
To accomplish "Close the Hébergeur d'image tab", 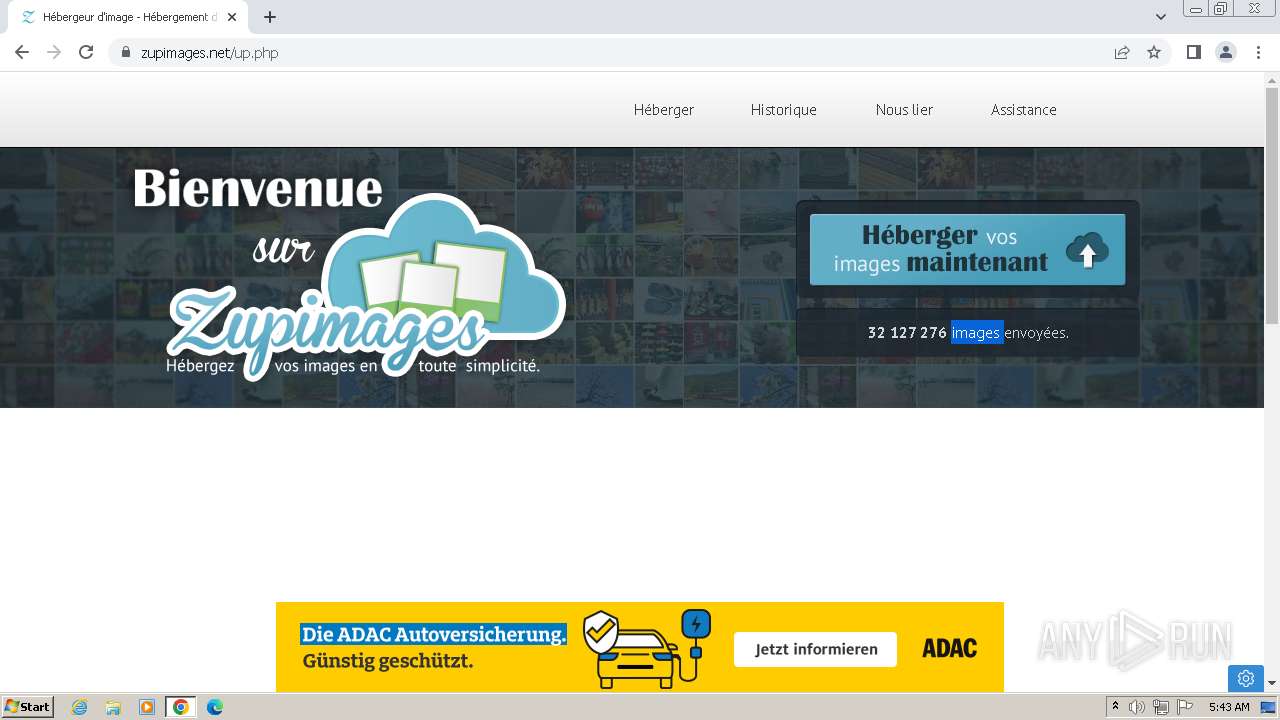I will (x=232, y=17).
